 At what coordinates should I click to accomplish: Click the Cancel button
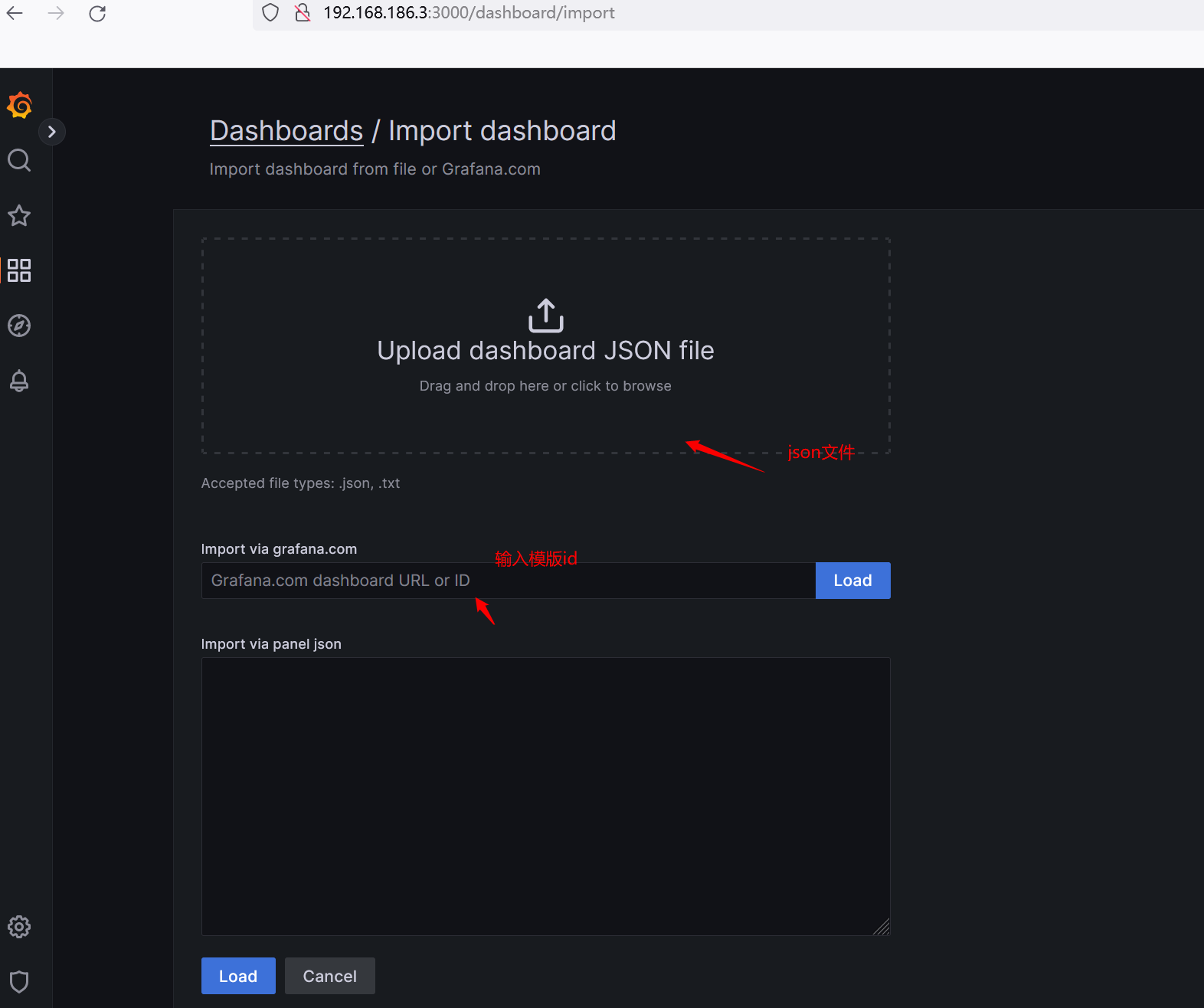click(x=330, y=976)
